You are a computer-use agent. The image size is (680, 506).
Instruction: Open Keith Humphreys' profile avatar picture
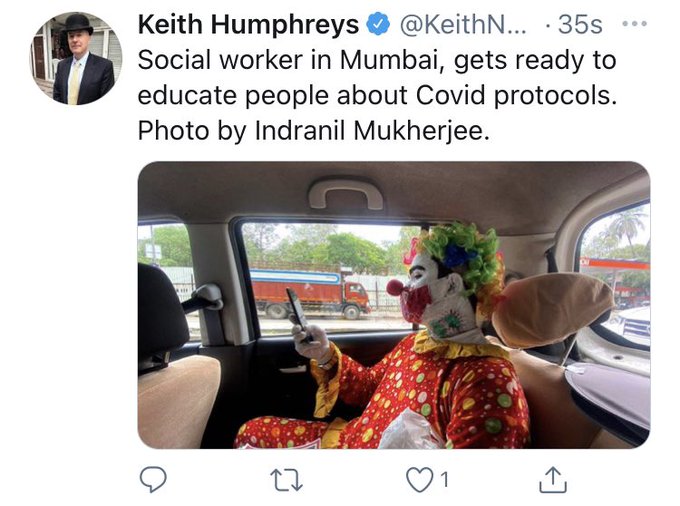(76, 59)
